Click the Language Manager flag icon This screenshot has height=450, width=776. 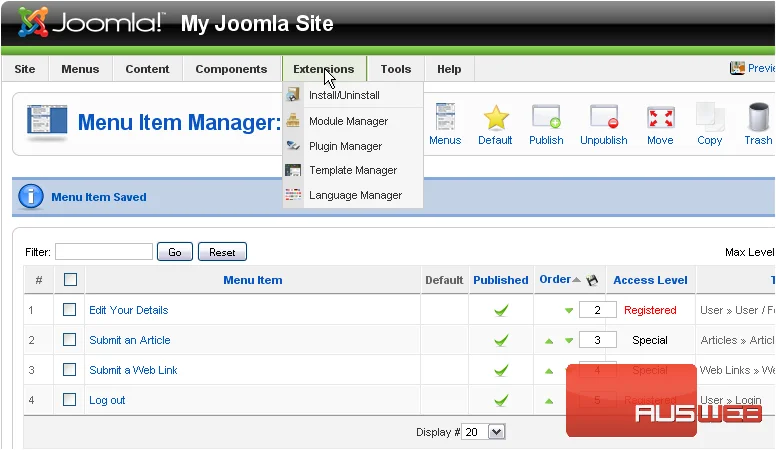293,195
